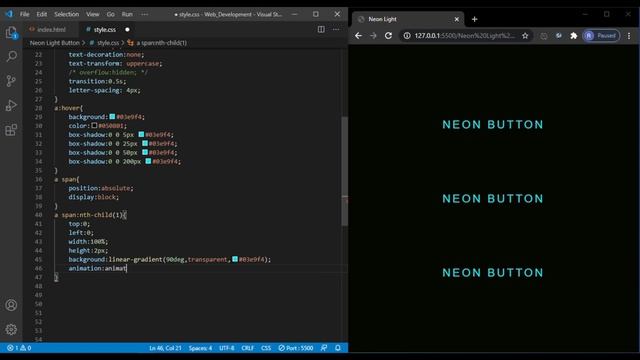The height and width of the screenshot is (360, 640).
Task: Select the Neon Light browser tab
Action: pyautogui.click(x=408, y=19)
